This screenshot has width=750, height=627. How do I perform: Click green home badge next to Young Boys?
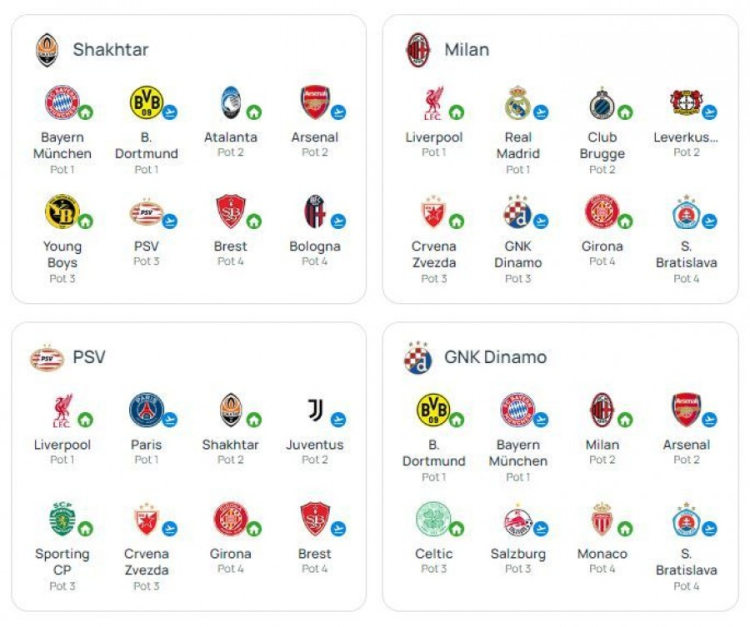(x=85, y=221)
